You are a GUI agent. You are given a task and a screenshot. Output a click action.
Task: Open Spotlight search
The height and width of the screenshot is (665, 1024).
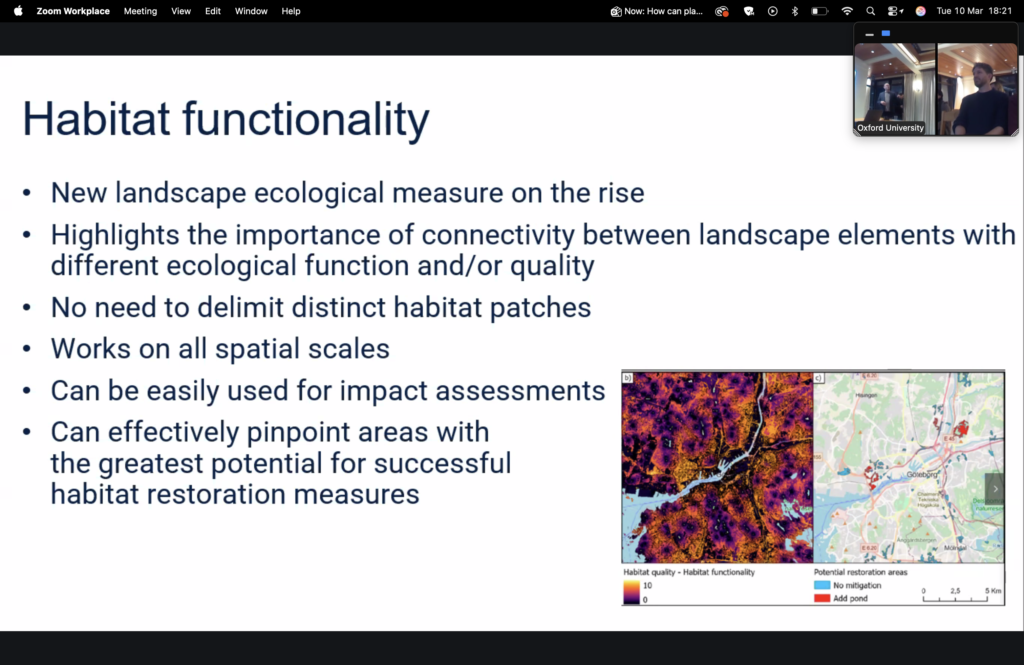pos(871,11)
